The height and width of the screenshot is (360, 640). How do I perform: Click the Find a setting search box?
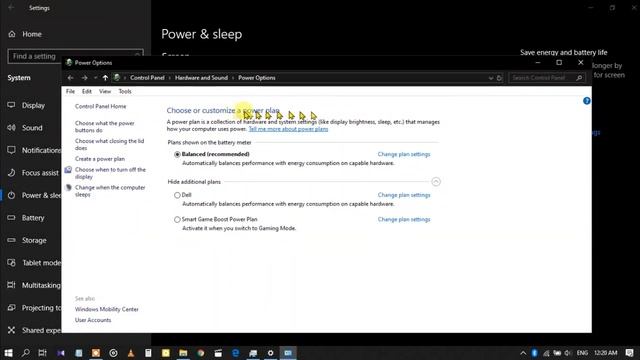click(x=76, y=56)
